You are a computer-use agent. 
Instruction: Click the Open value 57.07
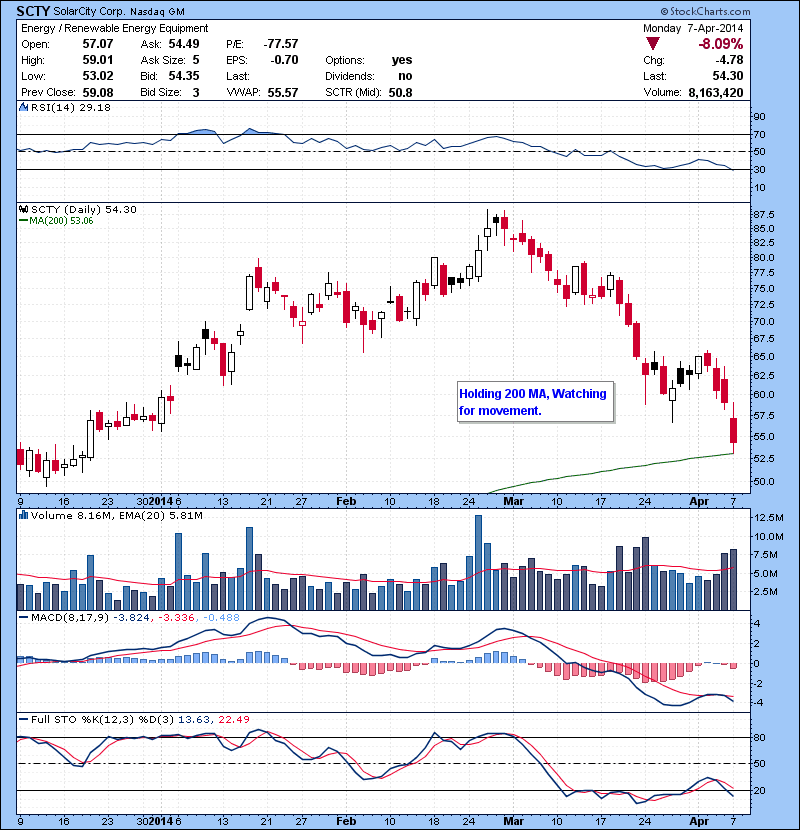pyautogui.click(x=98, y=44)
